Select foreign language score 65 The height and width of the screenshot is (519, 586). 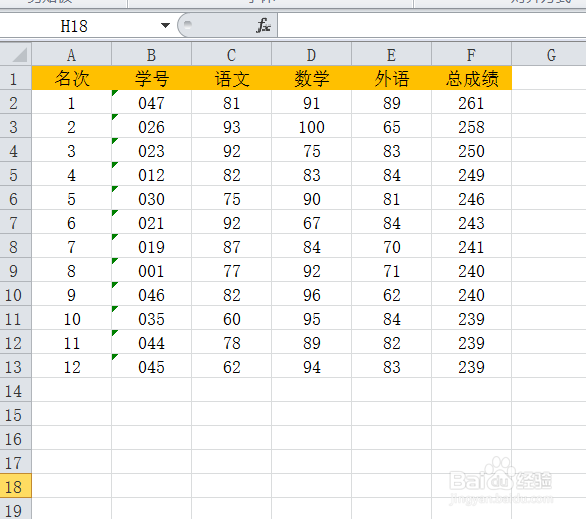(391, 126)
